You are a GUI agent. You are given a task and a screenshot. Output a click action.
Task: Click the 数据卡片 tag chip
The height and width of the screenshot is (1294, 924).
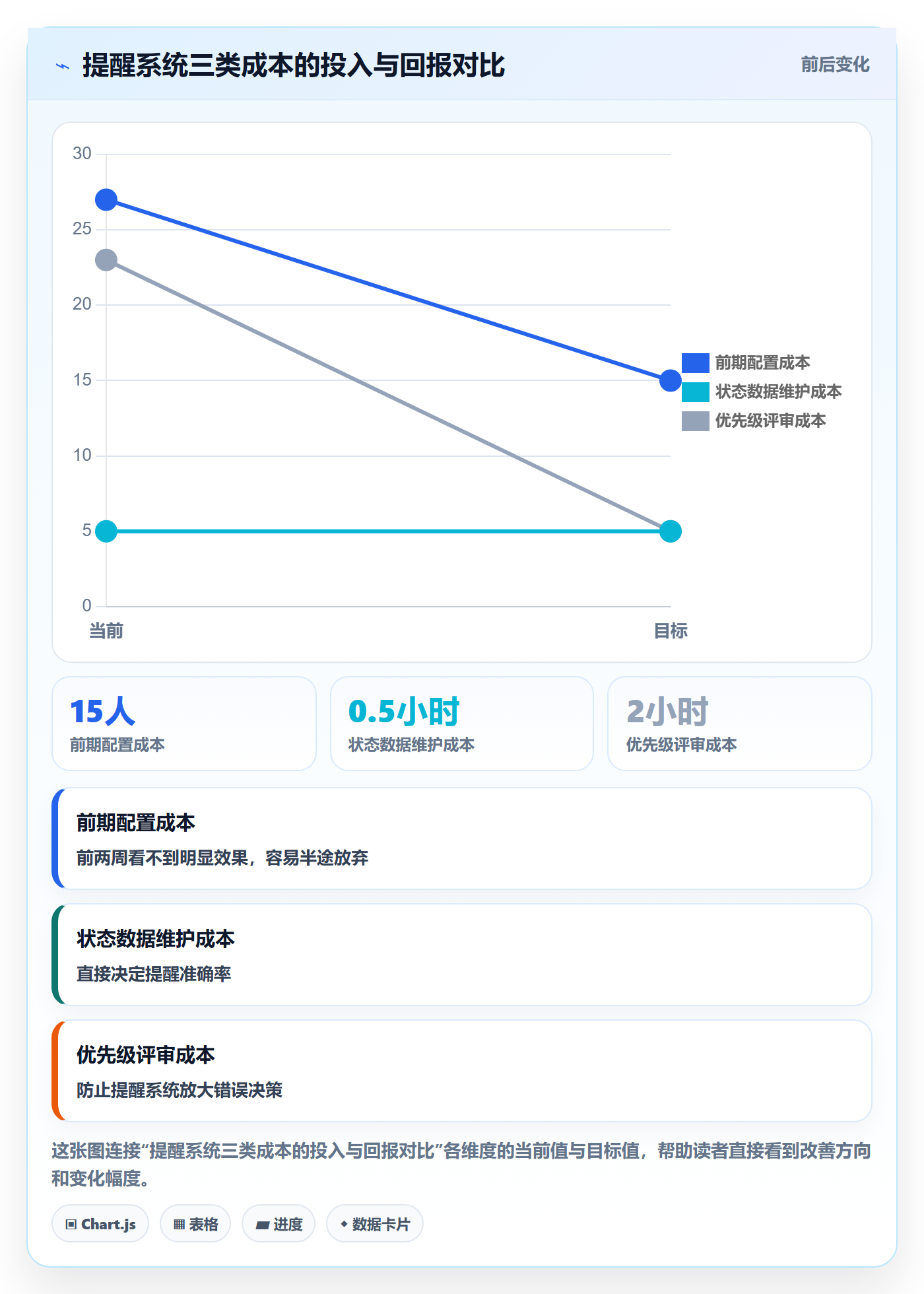click(375, 1224)
